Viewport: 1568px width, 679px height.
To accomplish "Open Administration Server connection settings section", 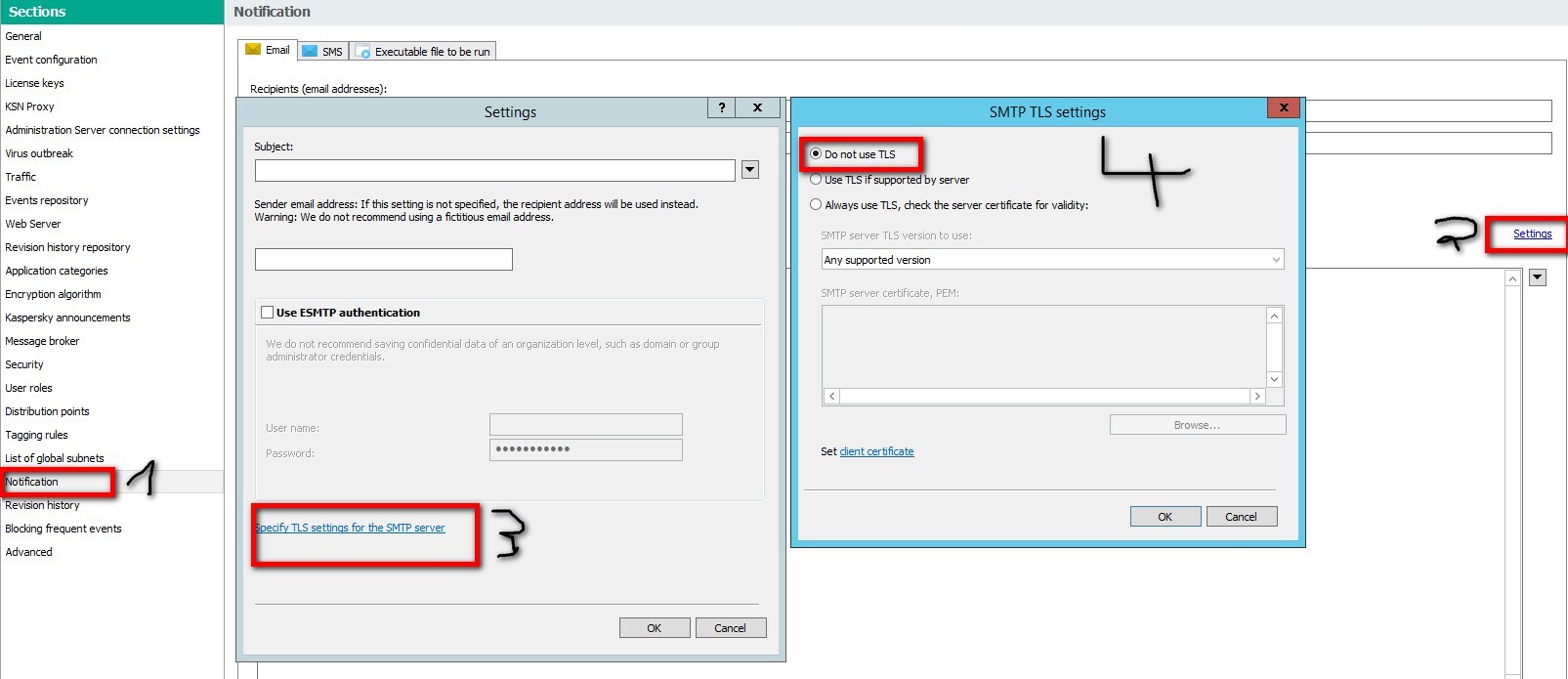I will point(103,130).
